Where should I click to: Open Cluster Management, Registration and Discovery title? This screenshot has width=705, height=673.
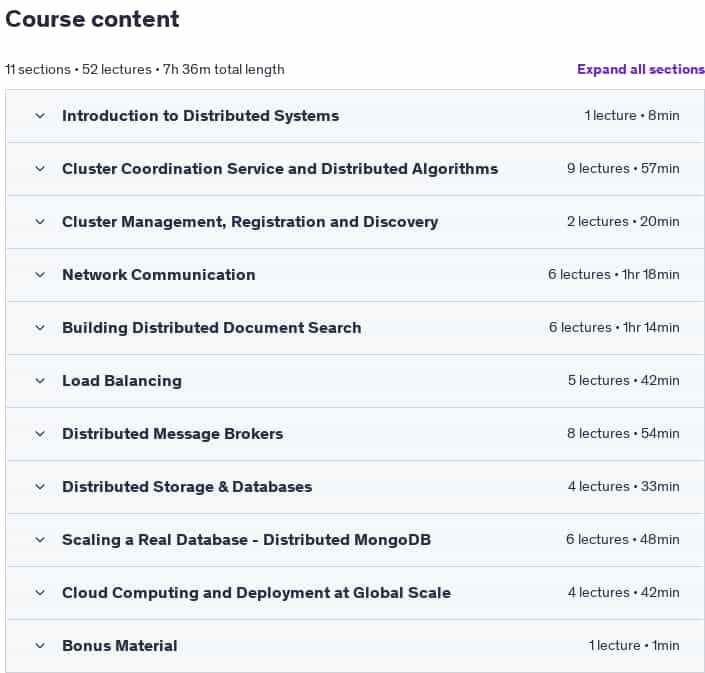pyautogui.click(x=250, y=222)
